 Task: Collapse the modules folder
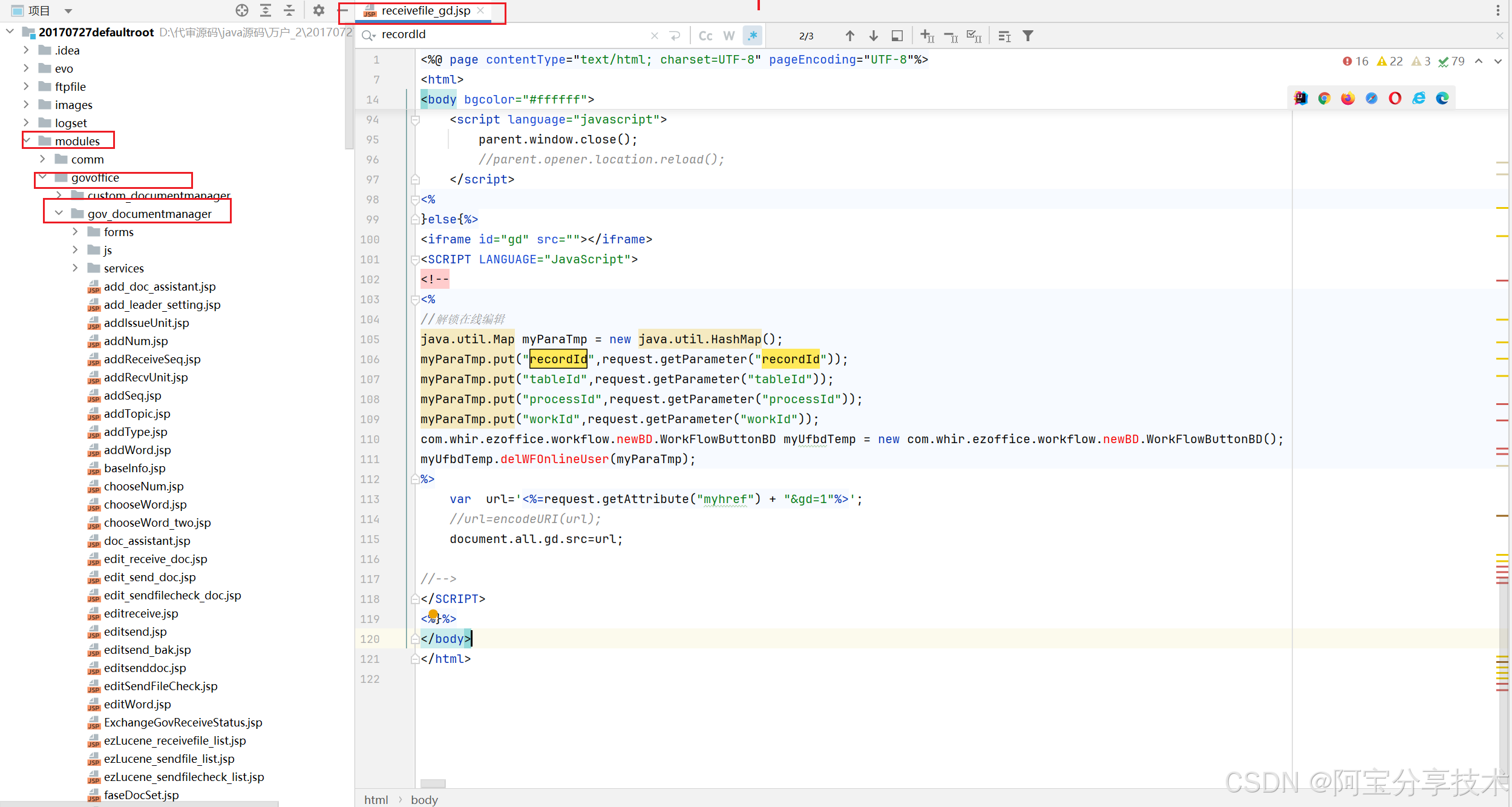click(x=27, y=141)
